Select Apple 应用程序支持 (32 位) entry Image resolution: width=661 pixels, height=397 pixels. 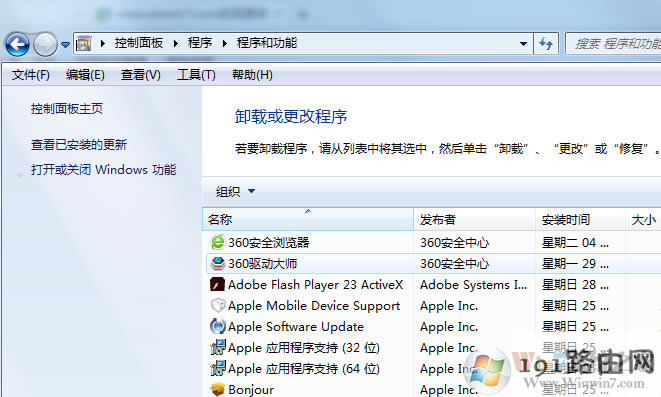[304, 348]
